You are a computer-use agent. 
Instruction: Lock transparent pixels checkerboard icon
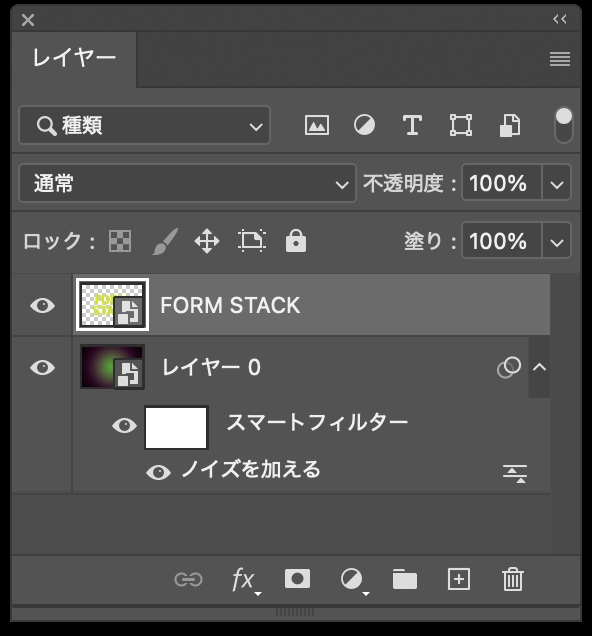120,241
